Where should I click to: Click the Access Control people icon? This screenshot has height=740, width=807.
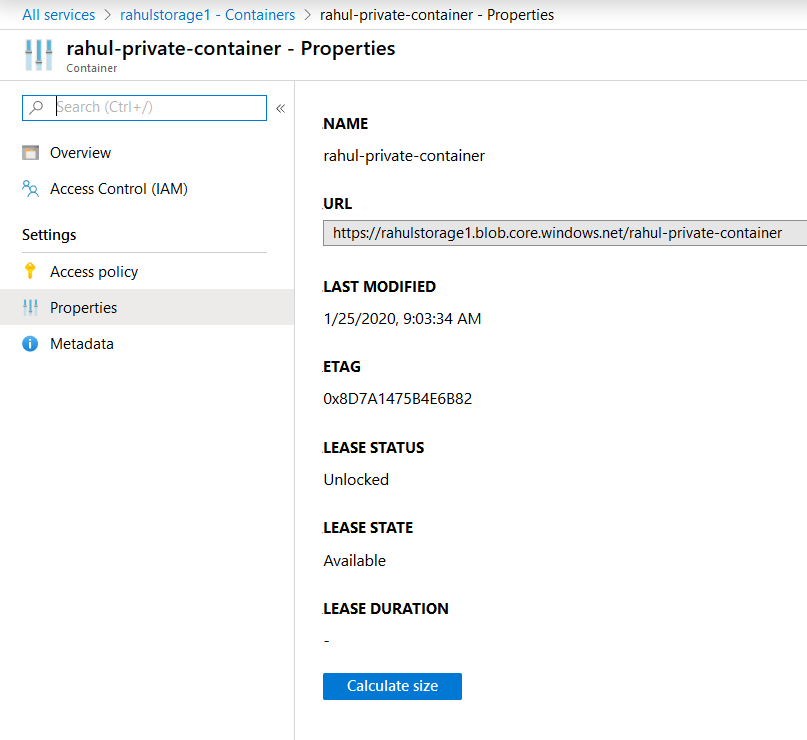[x=30, y=189]
